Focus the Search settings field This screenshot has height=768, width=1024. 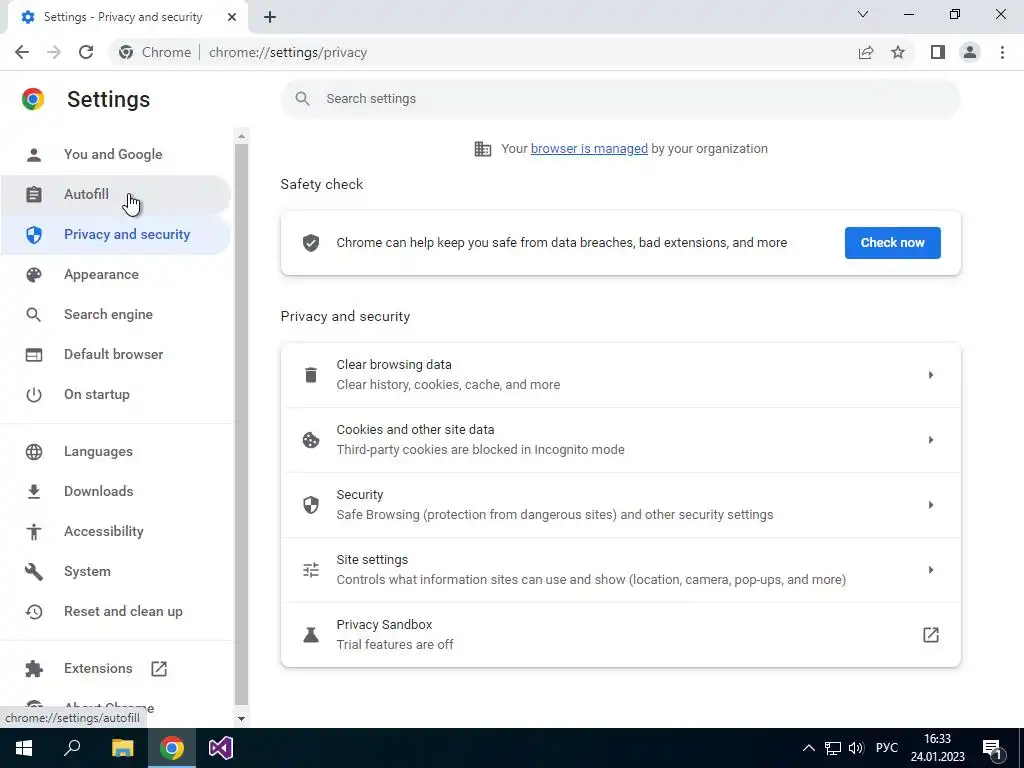[x=620, y=99]
